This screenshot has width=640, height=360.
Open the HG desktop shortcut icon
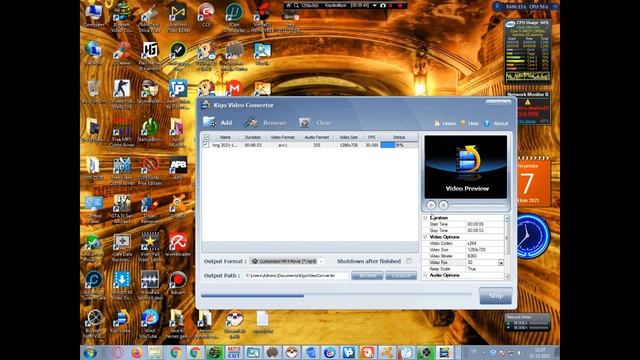tap(150, 55)
